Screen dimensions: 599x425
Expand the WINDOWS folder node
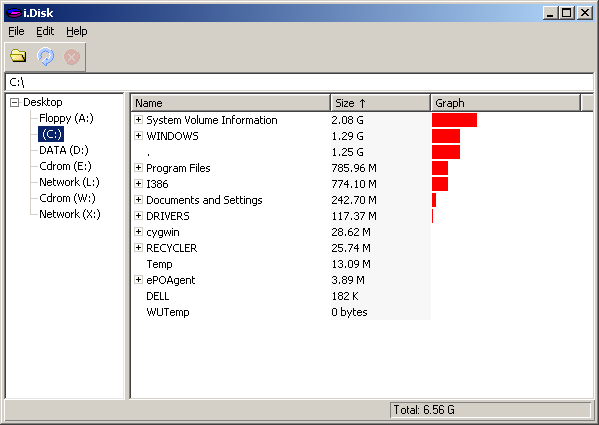[138, 136]
